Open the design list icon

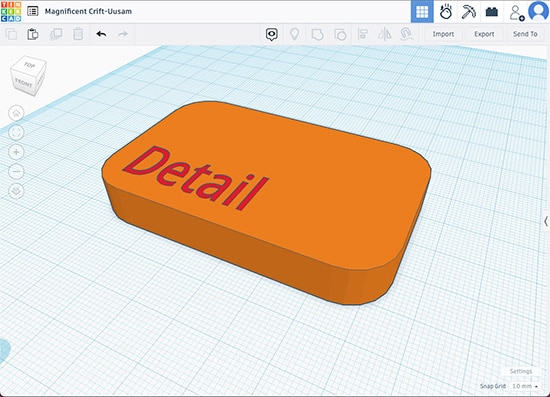pos(33,11)
